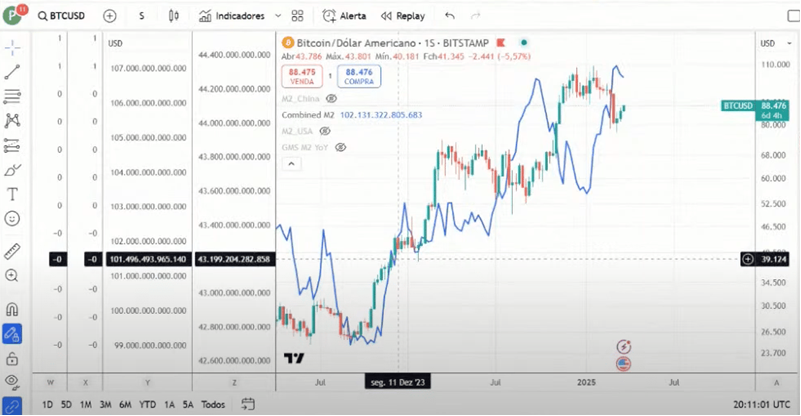Activate the zoom in tool
The image size is (801, 416).
point(12,276)
